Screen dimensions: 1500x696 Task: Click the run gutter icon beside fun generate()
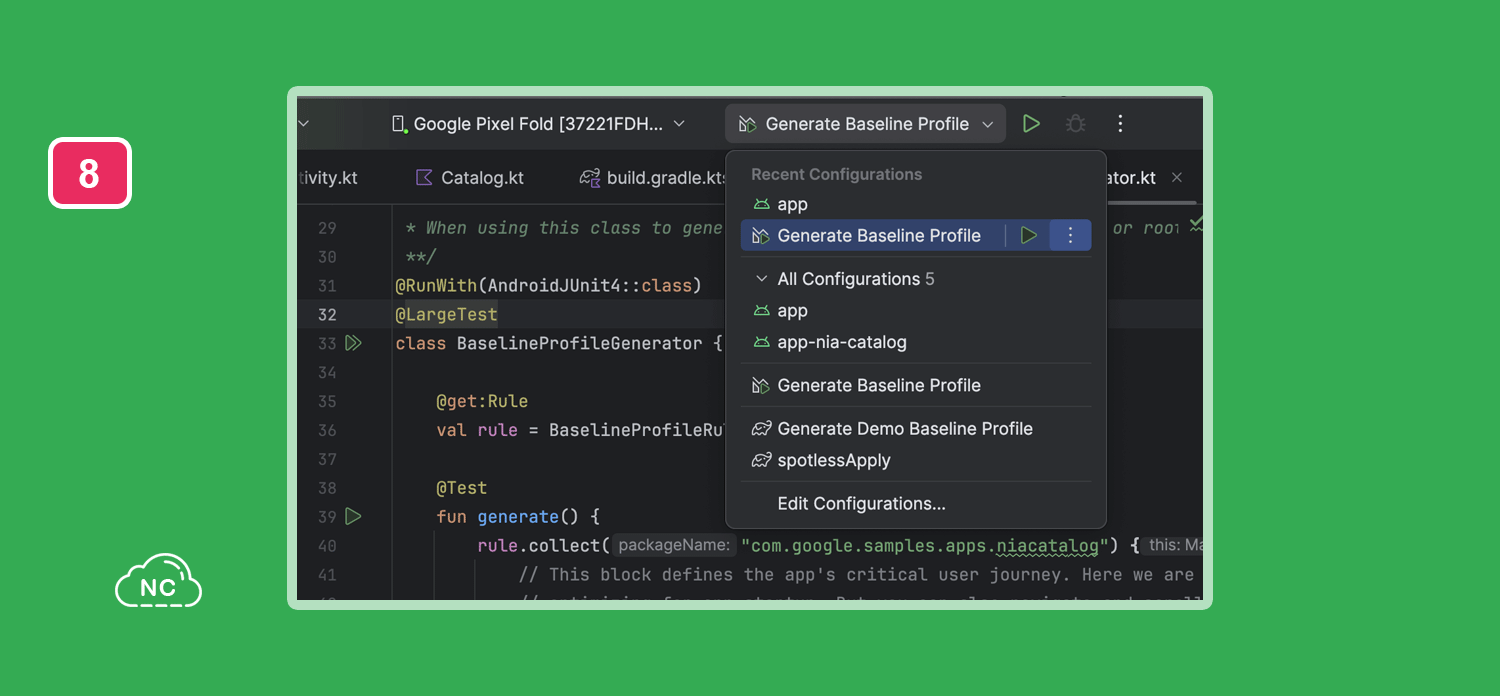[353, 517]
